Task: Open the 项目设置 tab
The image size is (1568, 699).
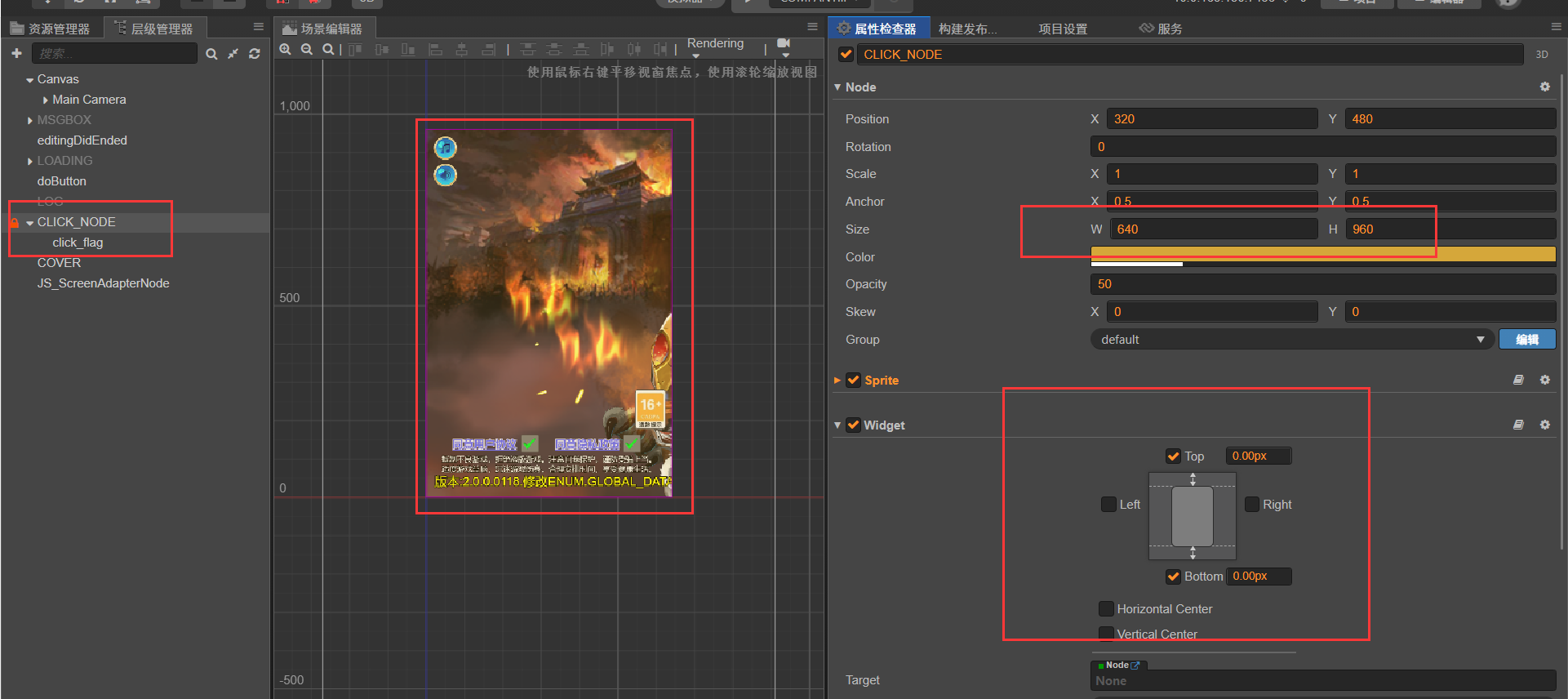Action: [1063, 29]
